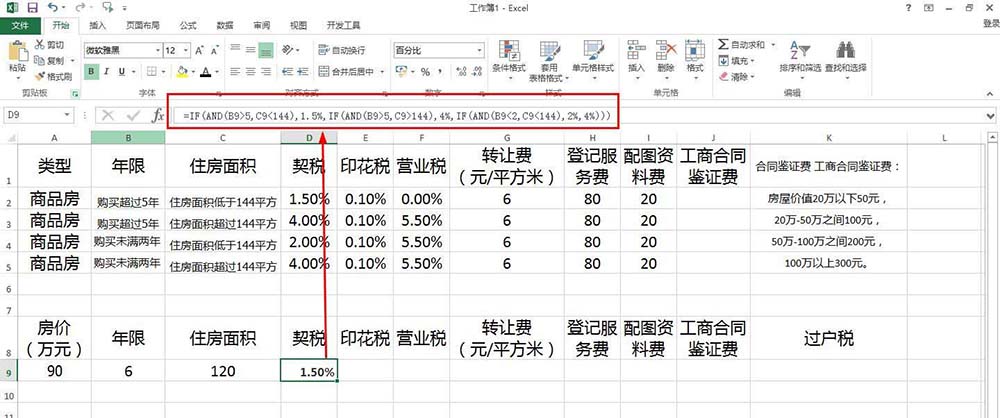Click the Undo arrow icon
This screenshot has height=418, width=1000.
[x=52, y=8]
